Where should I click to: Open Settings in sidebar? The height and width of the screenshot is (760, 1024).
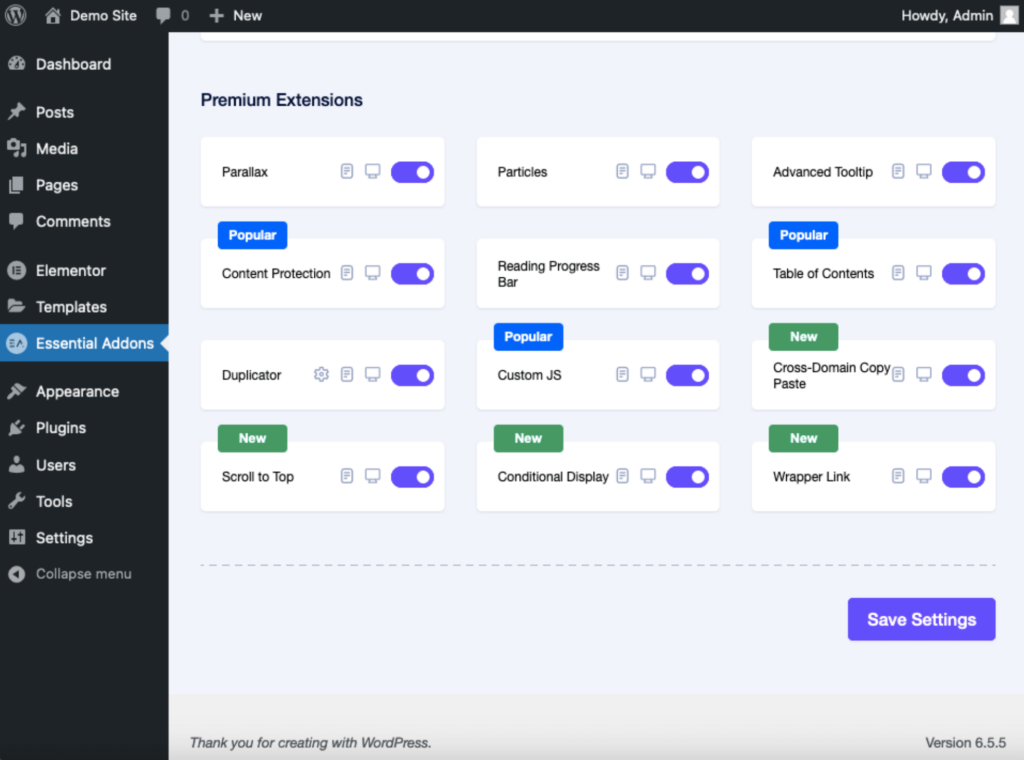(84, 538)
